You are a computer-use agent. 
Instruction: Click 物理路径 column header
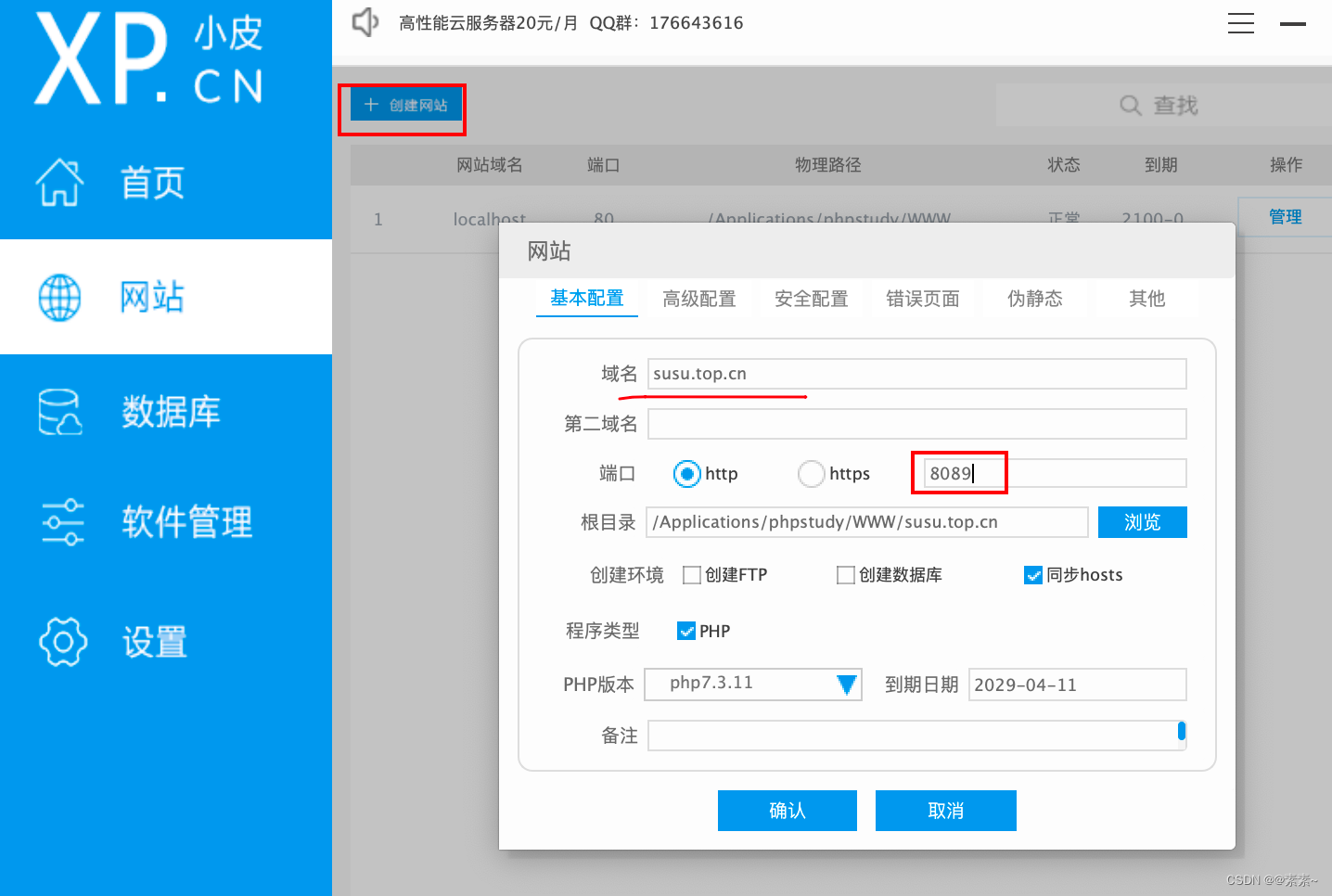pos(827,165)
